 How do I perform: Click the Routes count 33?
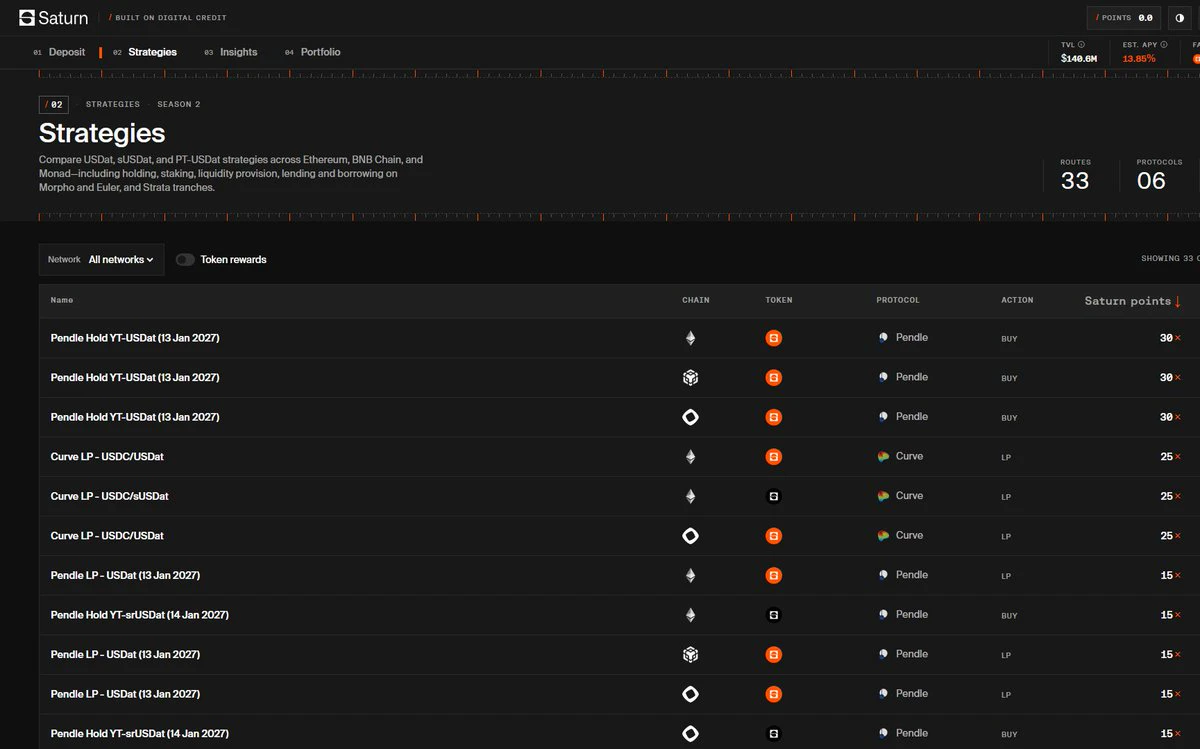click(x=1075, y=181)
